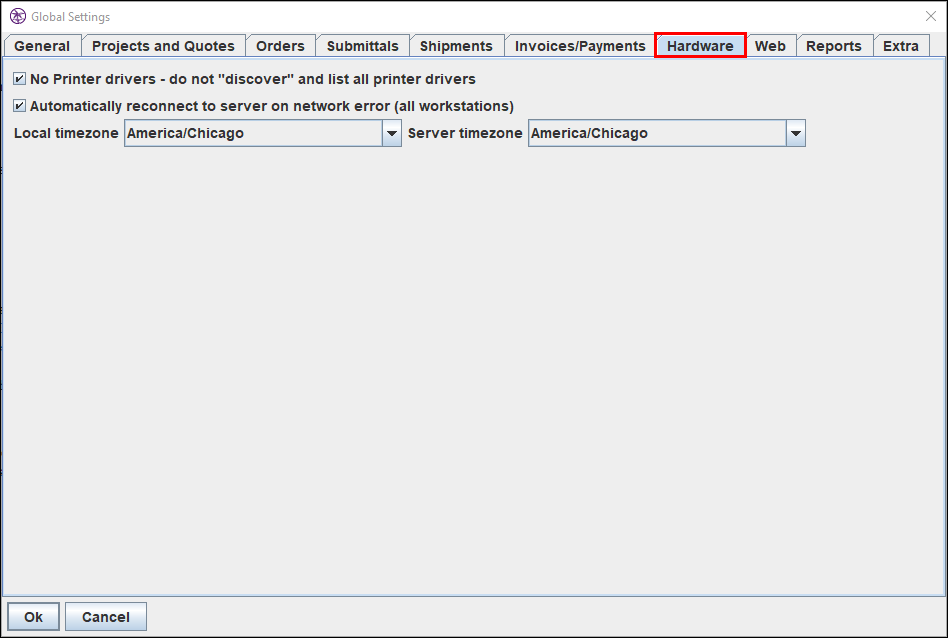The width and height of the screenshot is (948, 638).
Task: Open the Invoices/Payments tab
Action: (579, 45)
